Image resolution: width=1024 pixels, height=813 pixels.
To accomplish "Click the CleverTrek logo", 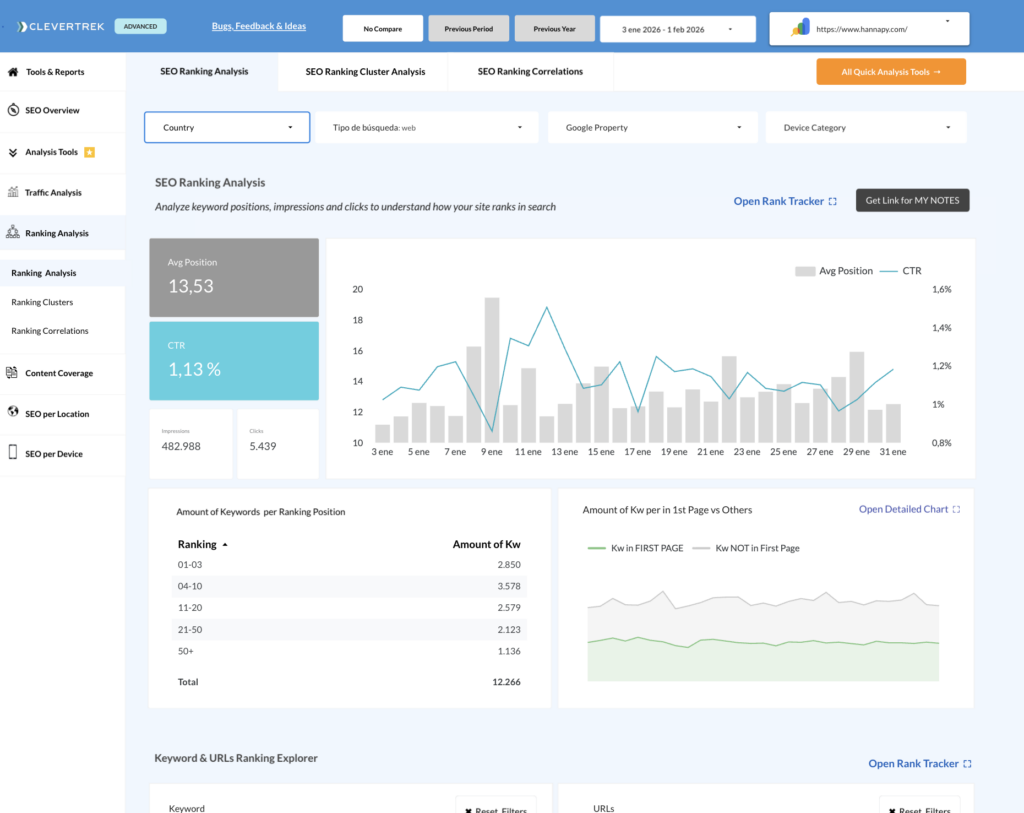I will click(x=61, y=26).
